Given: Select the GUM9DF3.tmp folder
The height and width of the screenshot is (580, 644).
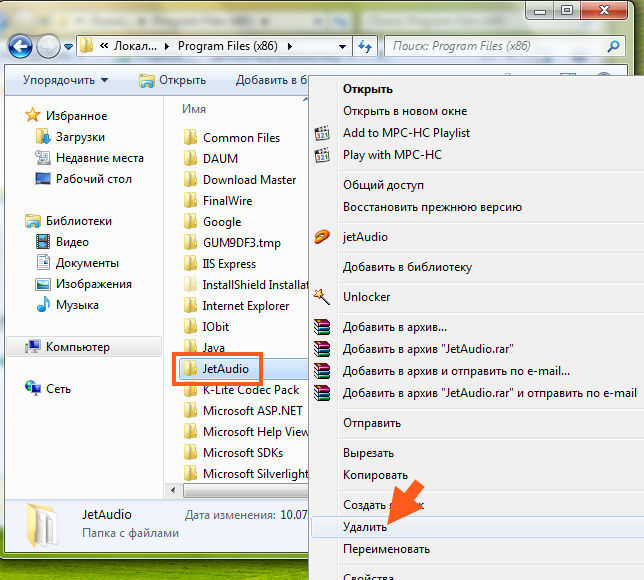Looking at the screenshot, I should pyautogui.click(x=232, y=243).
